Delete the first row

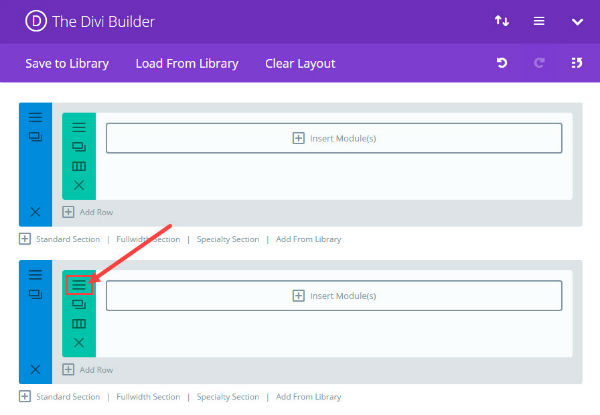tap(79, 185)
